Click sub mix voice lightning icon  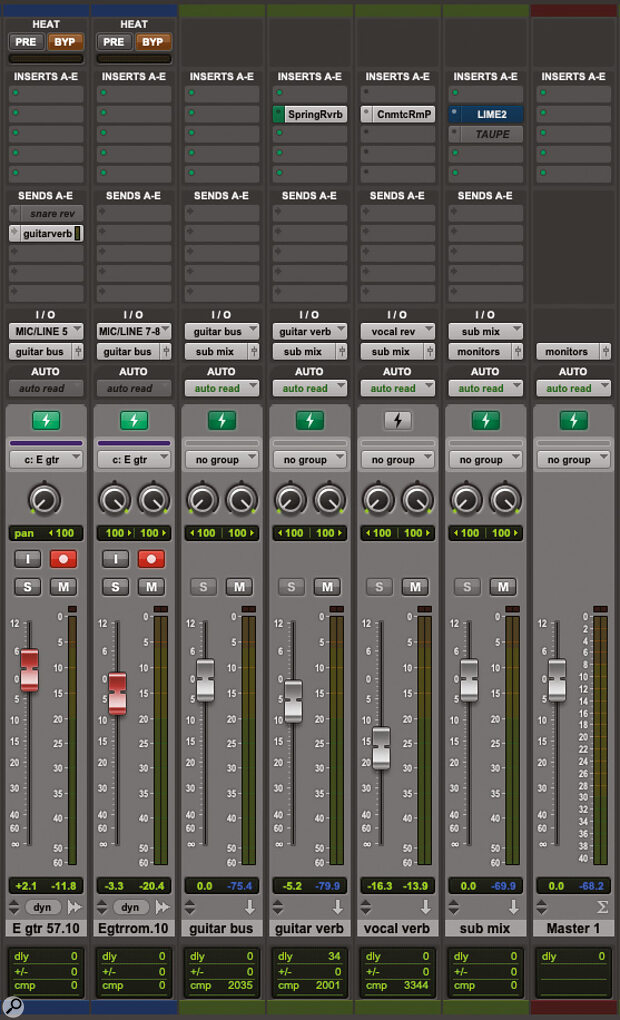[x=485, y=420]
